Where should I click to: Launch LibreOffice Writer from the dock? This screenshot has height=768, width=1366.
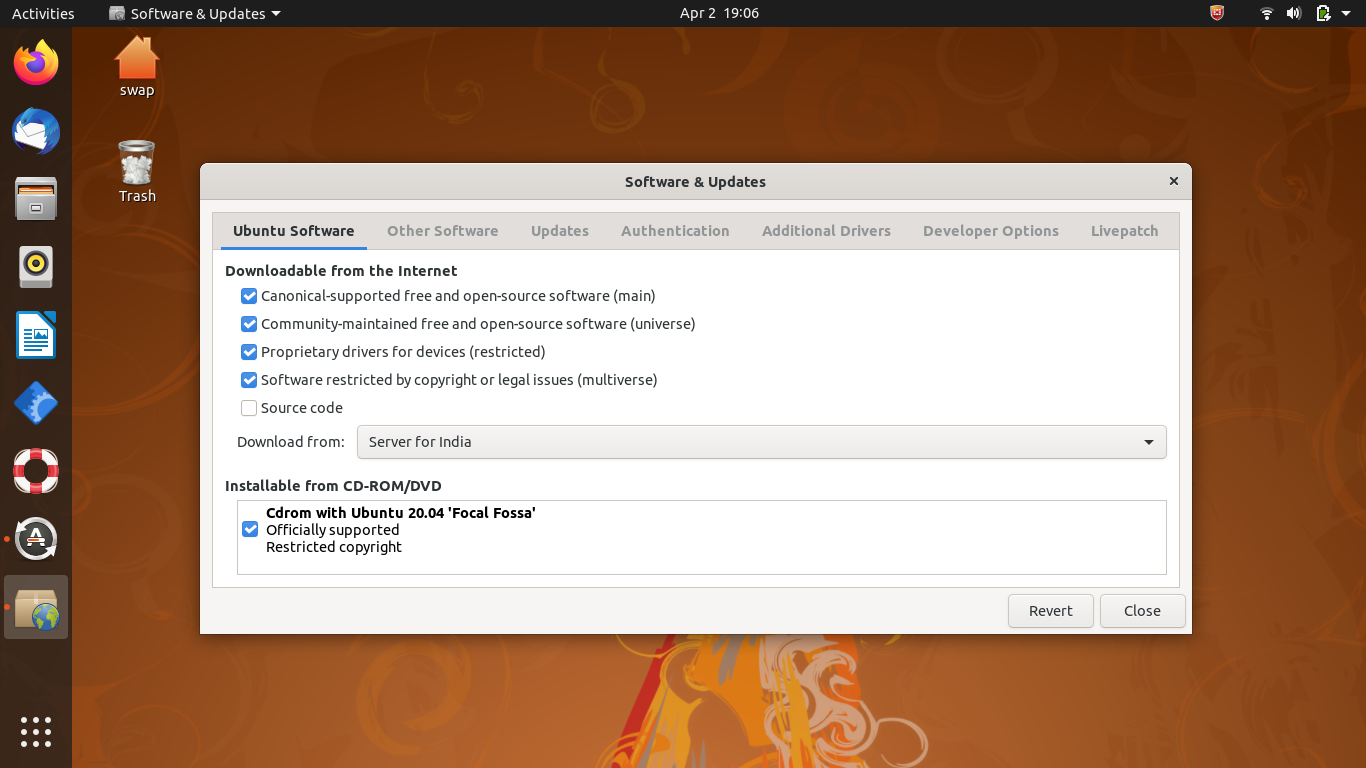pyautogui.click(x=36, y=335)
